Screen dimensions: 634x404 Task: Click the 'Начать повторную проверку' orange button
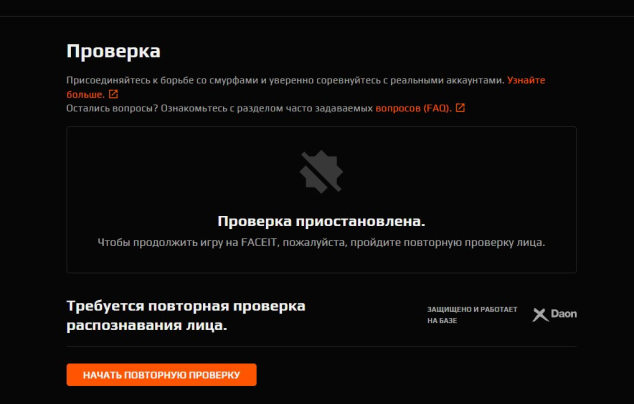click(161, 375)
